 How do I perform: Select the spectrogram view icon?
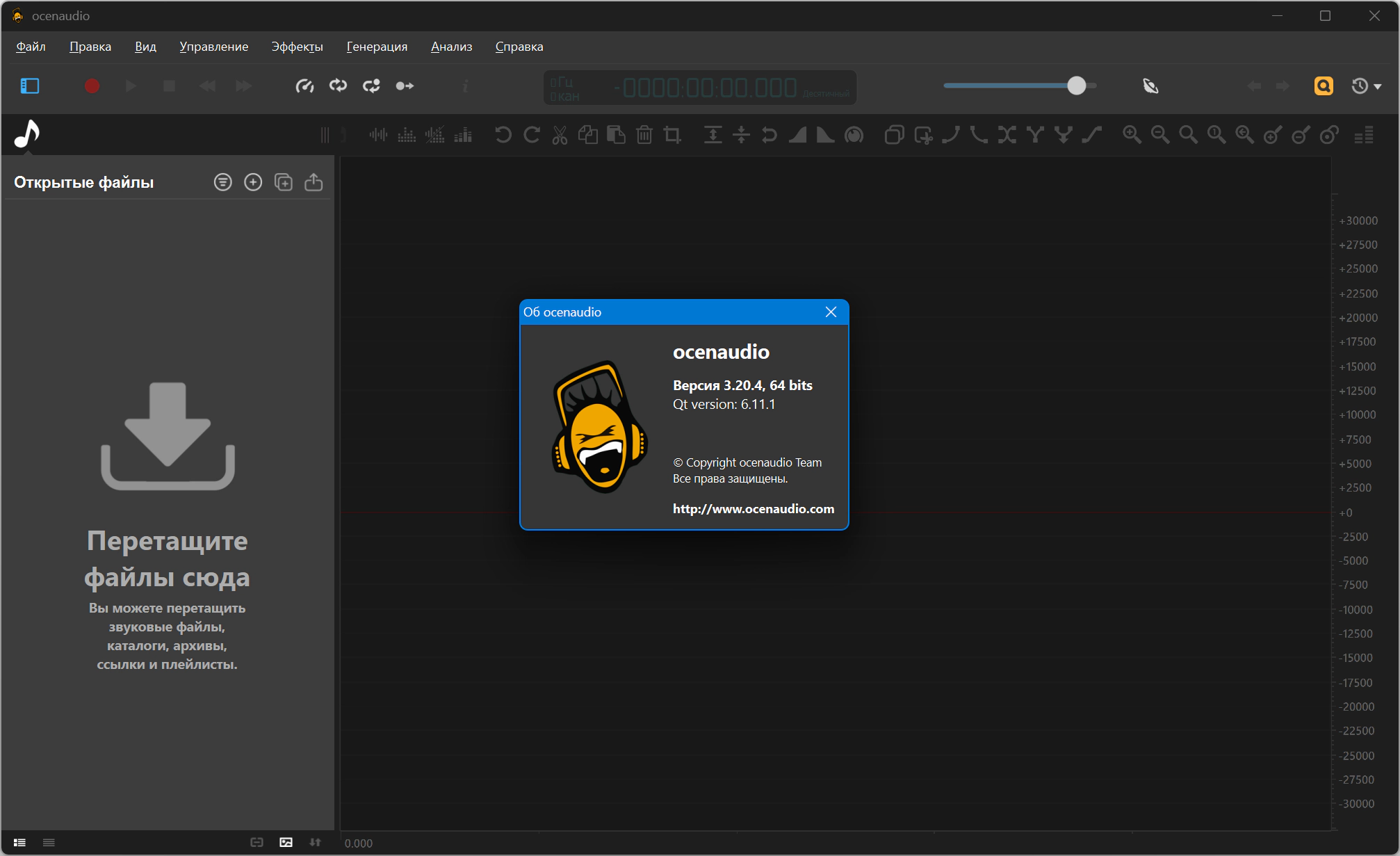(407, 135)
